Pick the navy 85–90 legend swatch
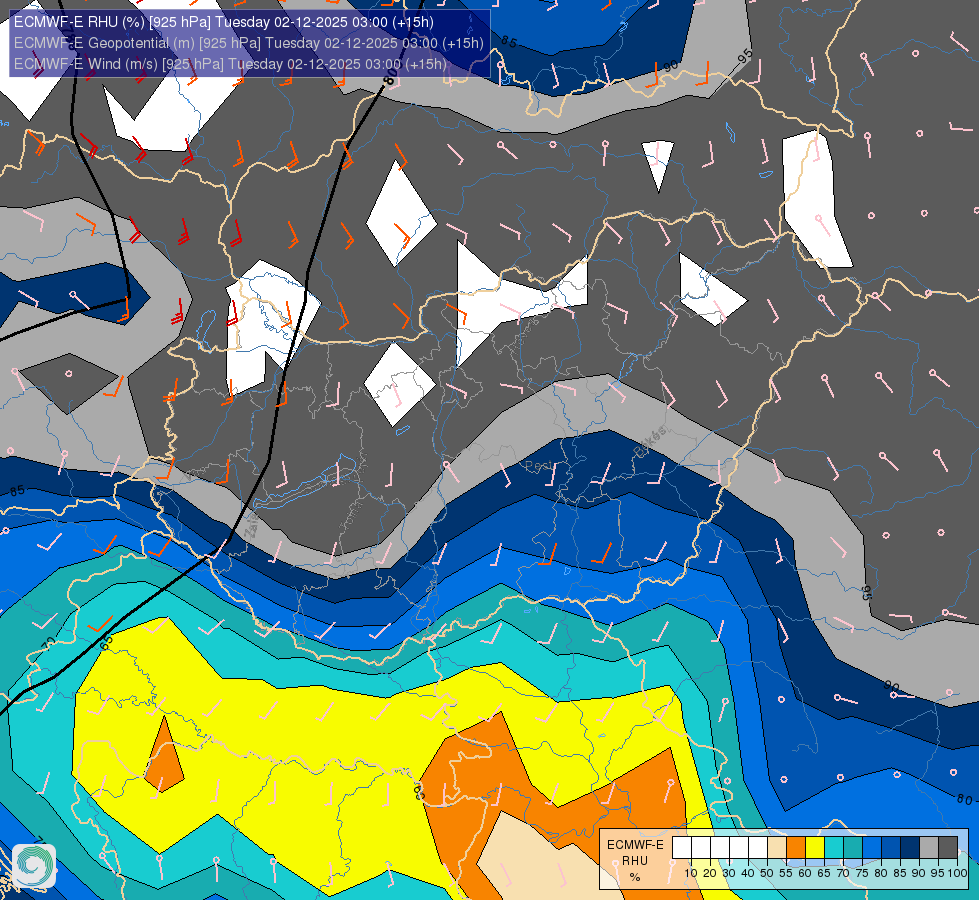Screen dimensions: 979x900 tap(910, 847)
